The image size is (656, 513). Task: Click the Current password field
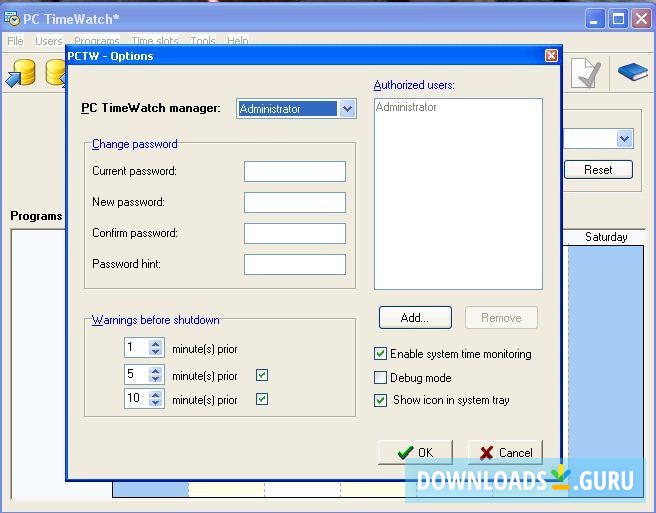pos(295,172)
